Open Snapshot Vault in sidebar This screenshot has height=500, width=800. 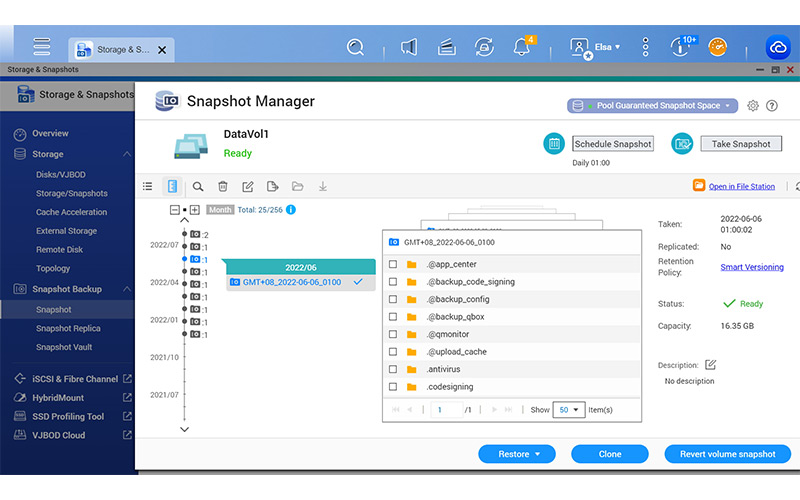pos(64,347)
